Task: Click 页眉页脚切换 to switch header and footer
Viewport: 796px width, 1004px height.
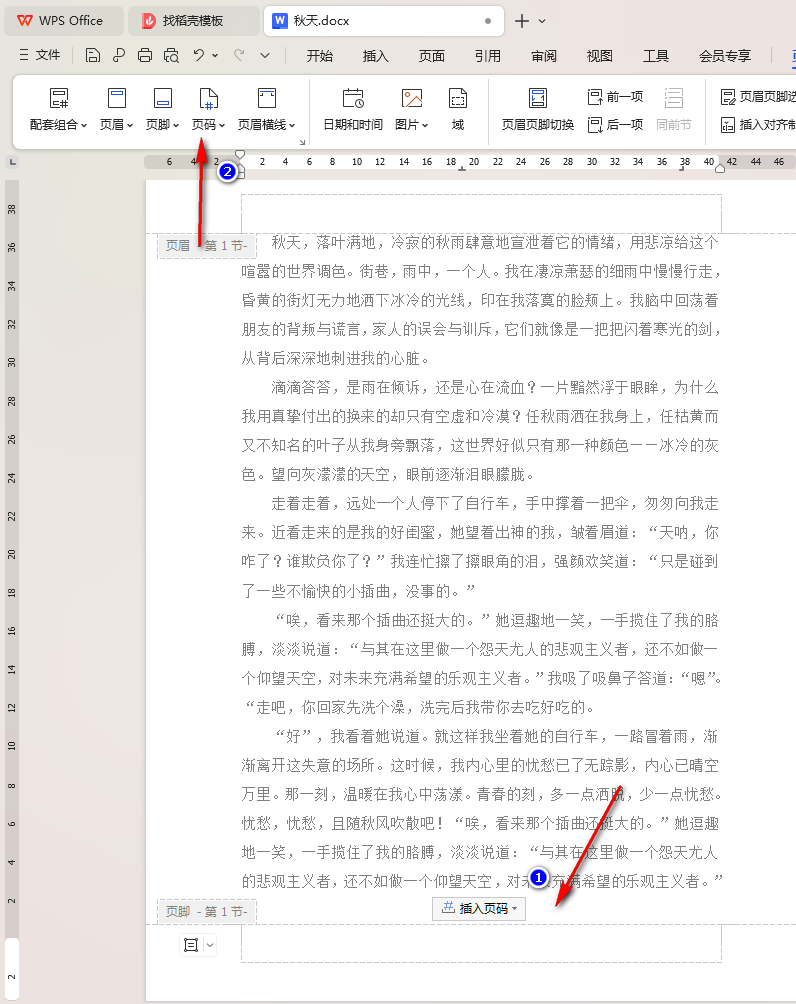Action: click(537, 109)
